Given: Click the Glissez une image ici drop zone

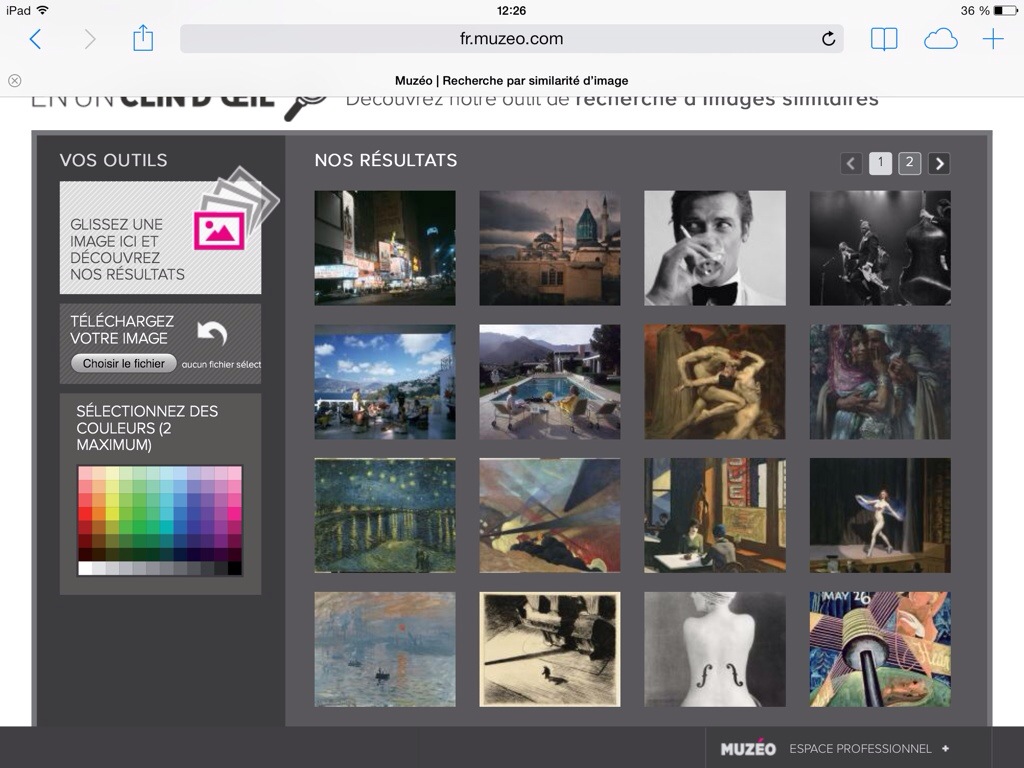Looking at the screenshot, I should 161,238.
